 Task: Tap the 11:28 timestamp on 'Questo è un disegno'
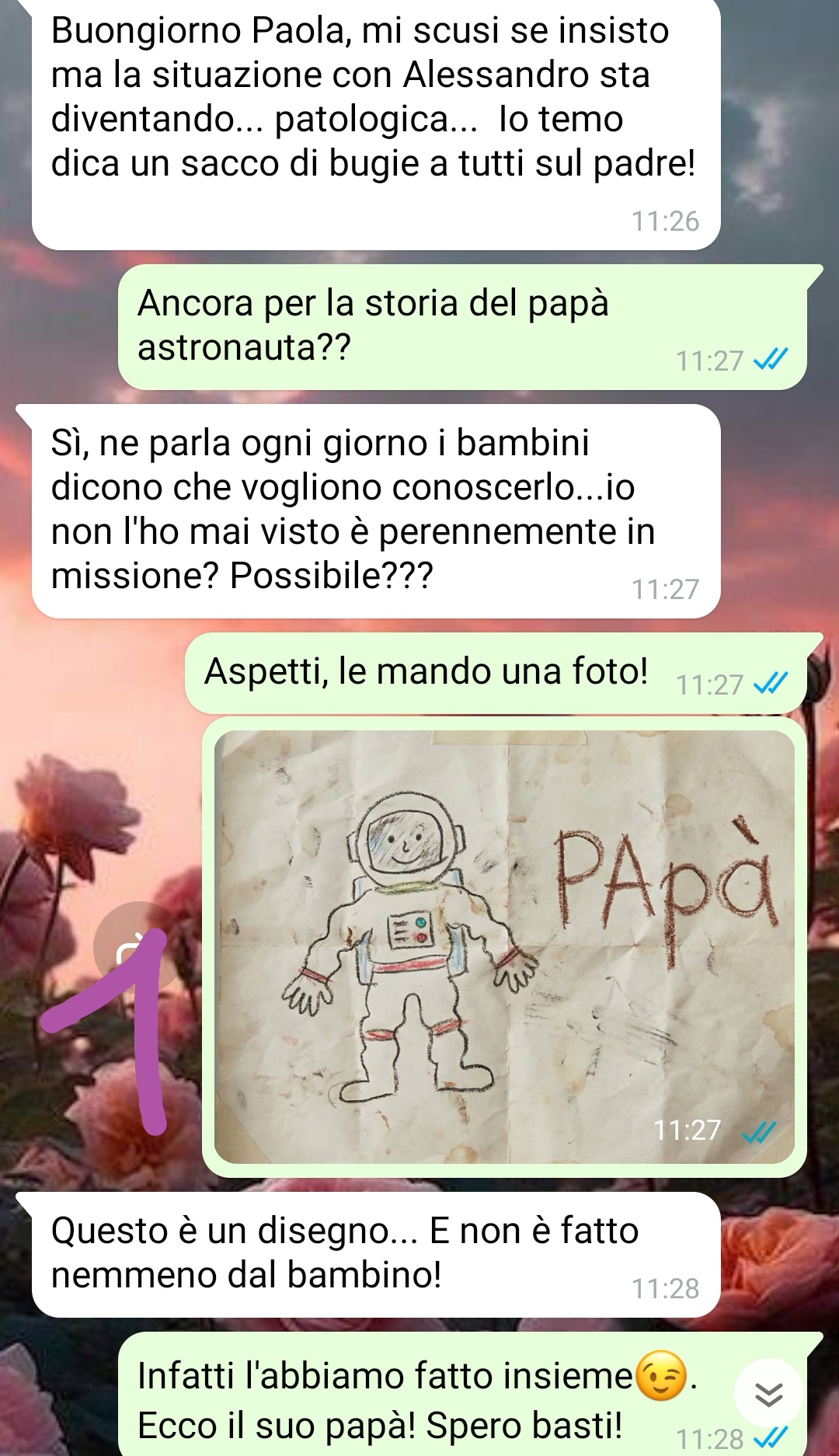click(x=665, y=1289)
